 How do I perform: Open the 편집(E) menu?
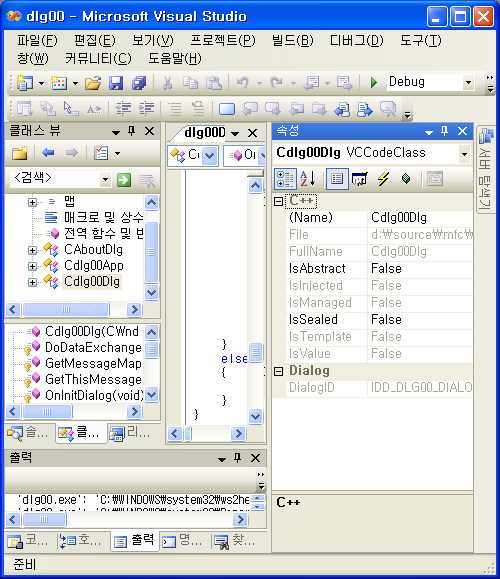pyautogui.click(x=95, y=40)
